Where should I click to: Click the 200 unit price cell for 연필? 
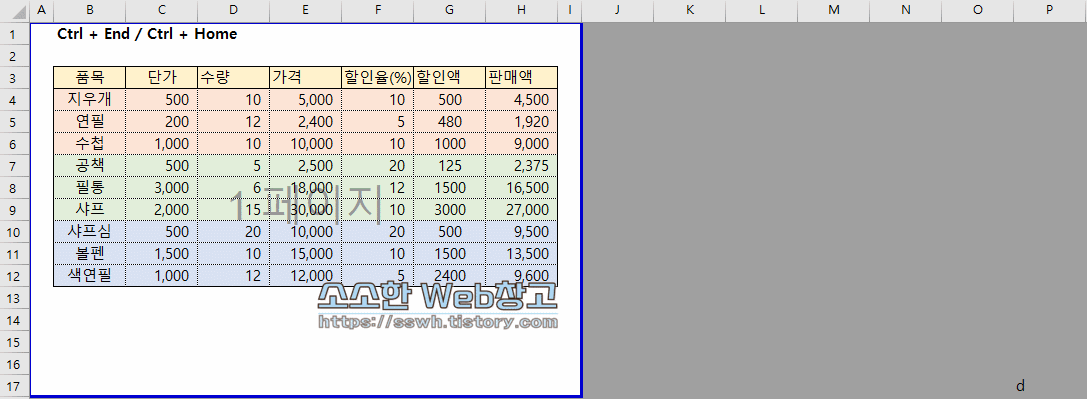coord(162,122)
